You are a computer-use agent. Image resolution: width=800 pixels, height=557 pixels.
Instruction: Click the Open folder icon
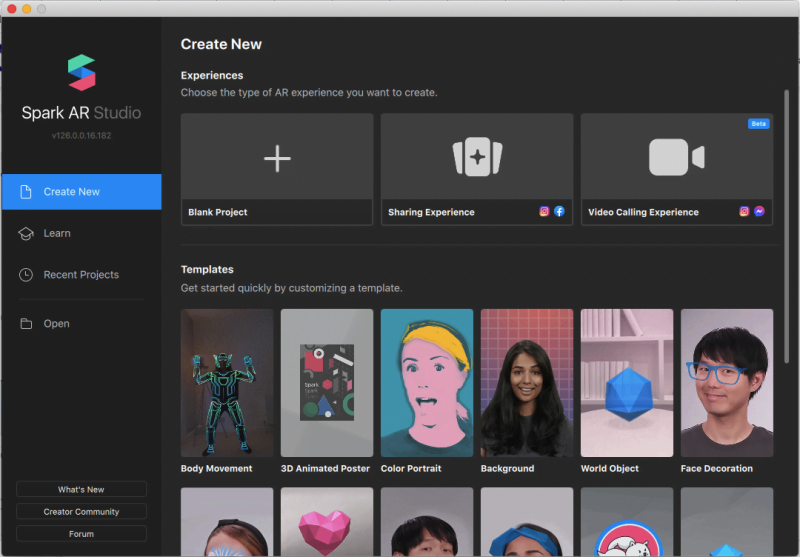[26, 324]
